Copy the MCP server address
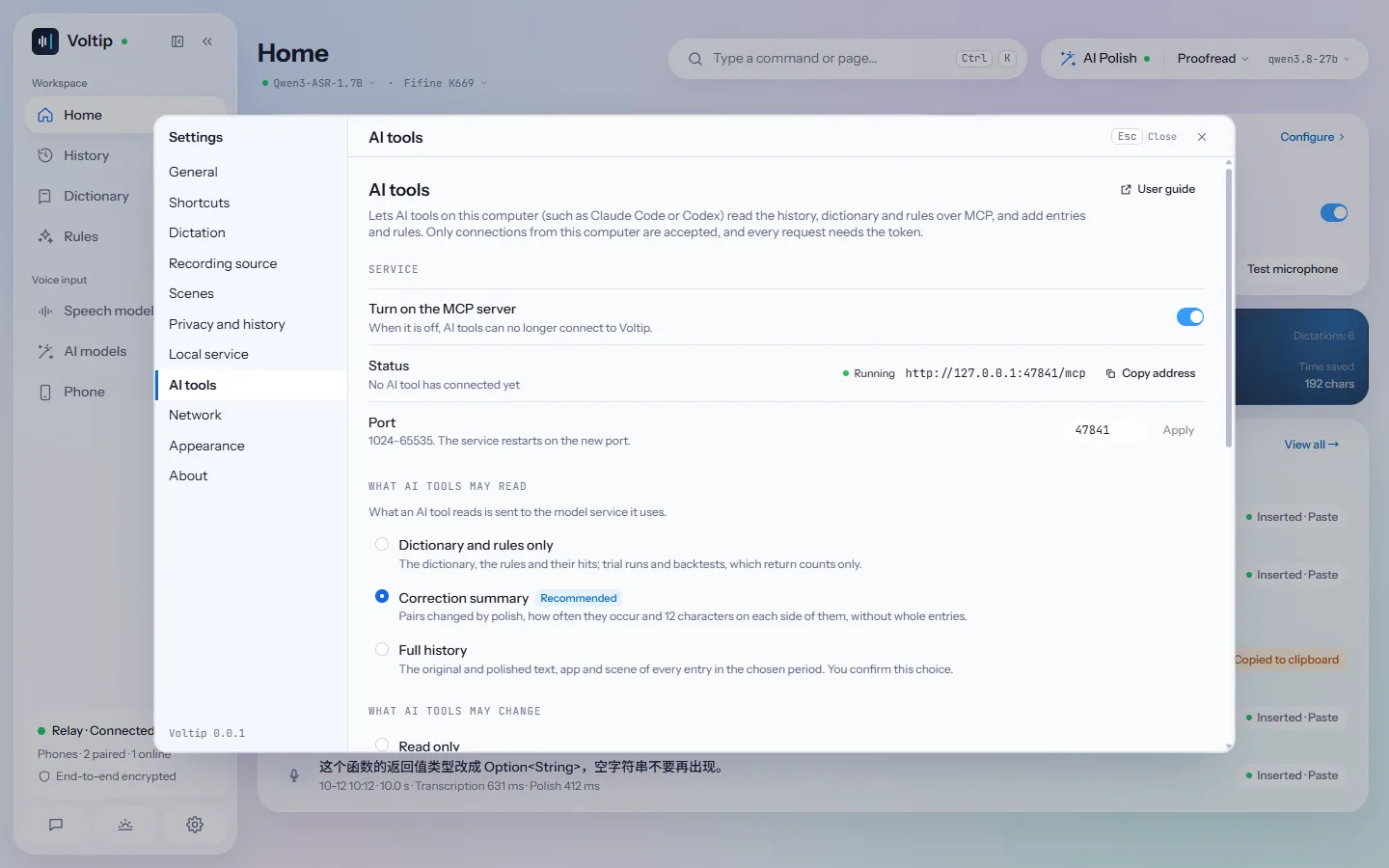 (1150, 373)
